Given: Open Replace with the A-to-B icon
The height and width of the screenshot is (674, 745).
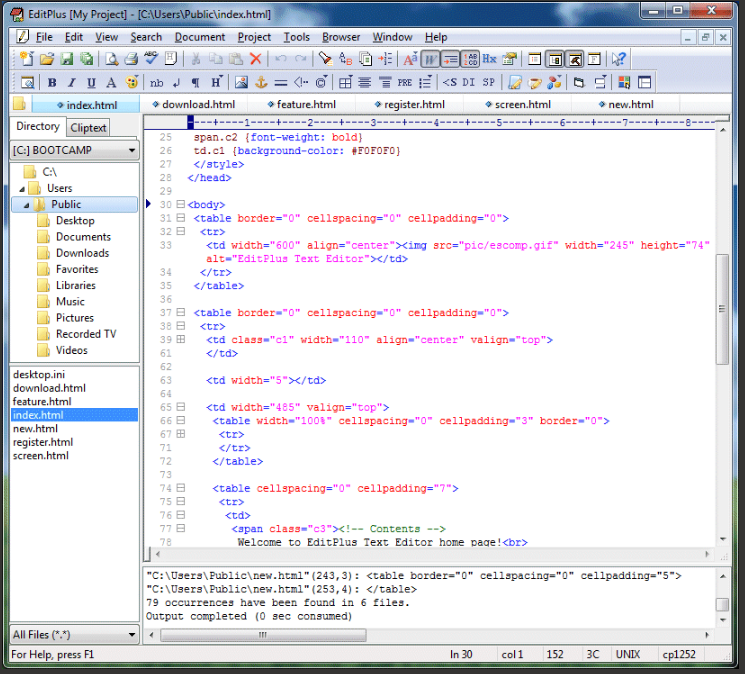Looking at the screenshot, I should pyautogui.click(x=345, y=59).
